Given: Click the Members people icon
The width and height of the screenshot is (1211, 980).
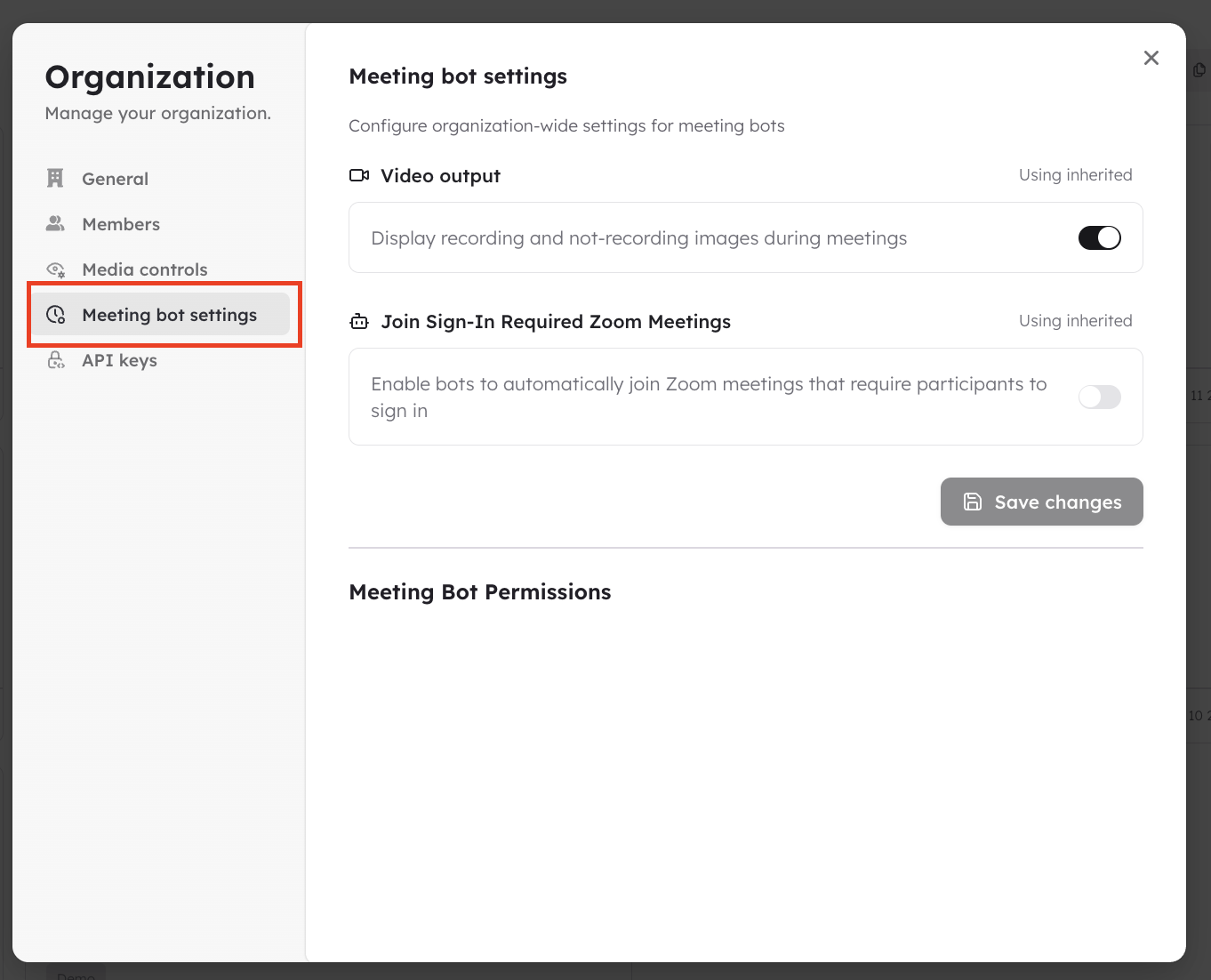Looking at the screenshot, I should (x=55, y=224).
